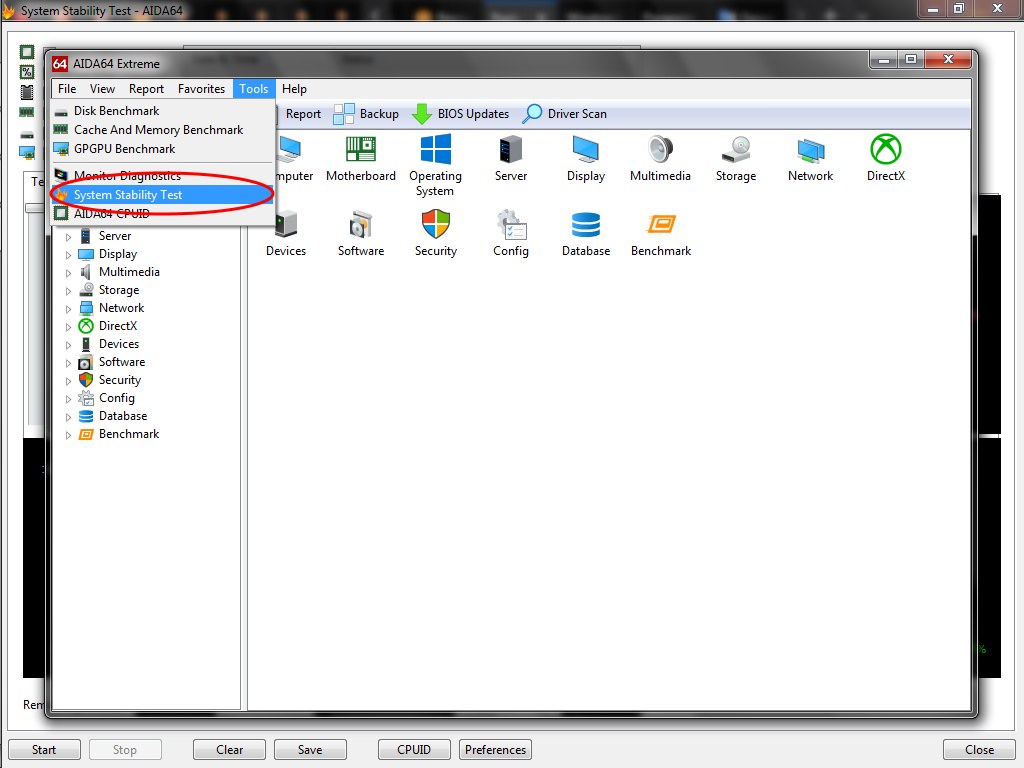Choose Cache And Memory Benchmark entry
Image resolution: width=1024 pixels, height=768 pixels.
coord(162,130)
